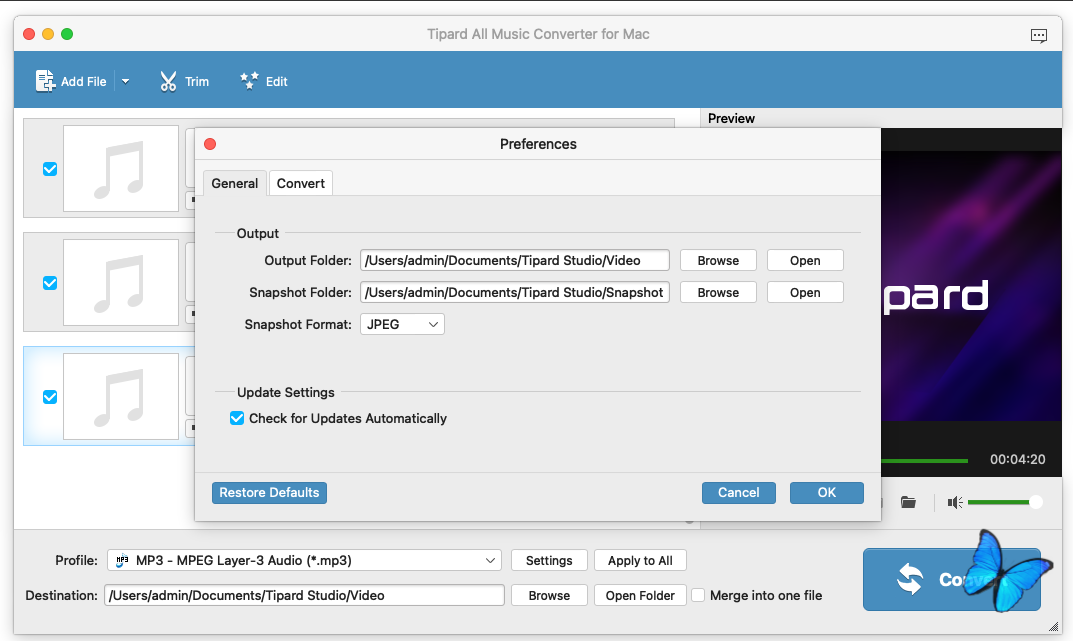Click the Tipard preview video area
Image resolution: width=1073 pixels, height=641 pixels.
pos(971,286)
